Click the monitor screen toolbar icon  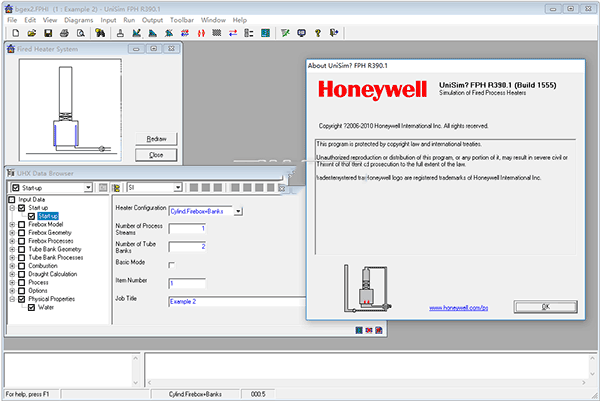[302, 33]
